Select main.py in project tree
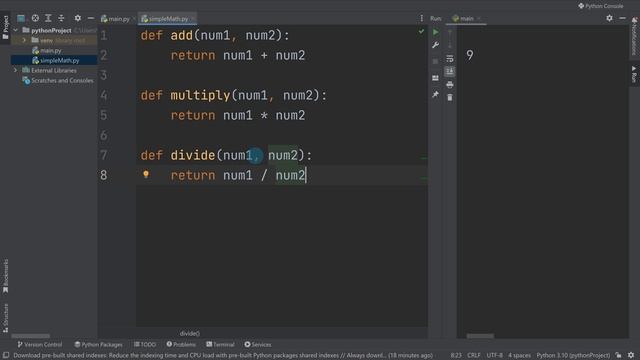Screen dimensions: 640x360 click(51, 51)
